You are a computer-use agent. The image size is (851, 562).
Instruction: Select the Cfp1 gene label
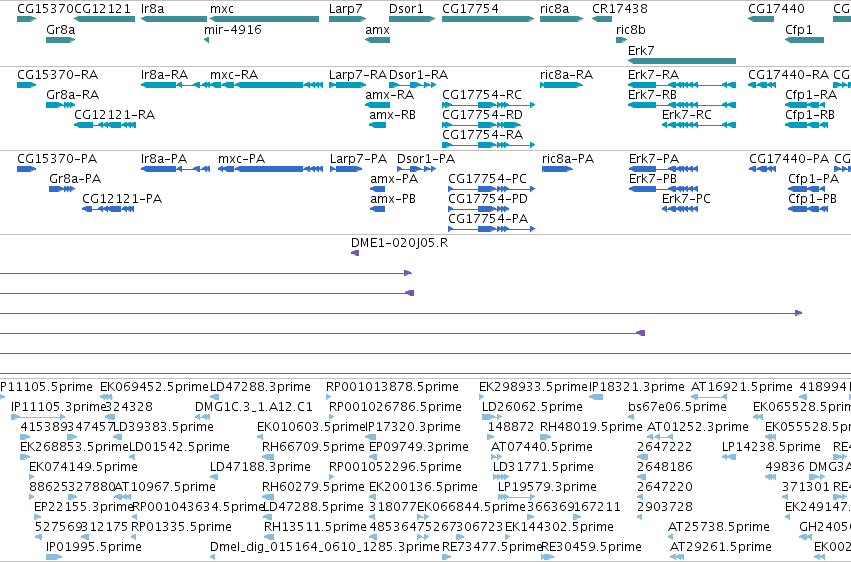798,30
